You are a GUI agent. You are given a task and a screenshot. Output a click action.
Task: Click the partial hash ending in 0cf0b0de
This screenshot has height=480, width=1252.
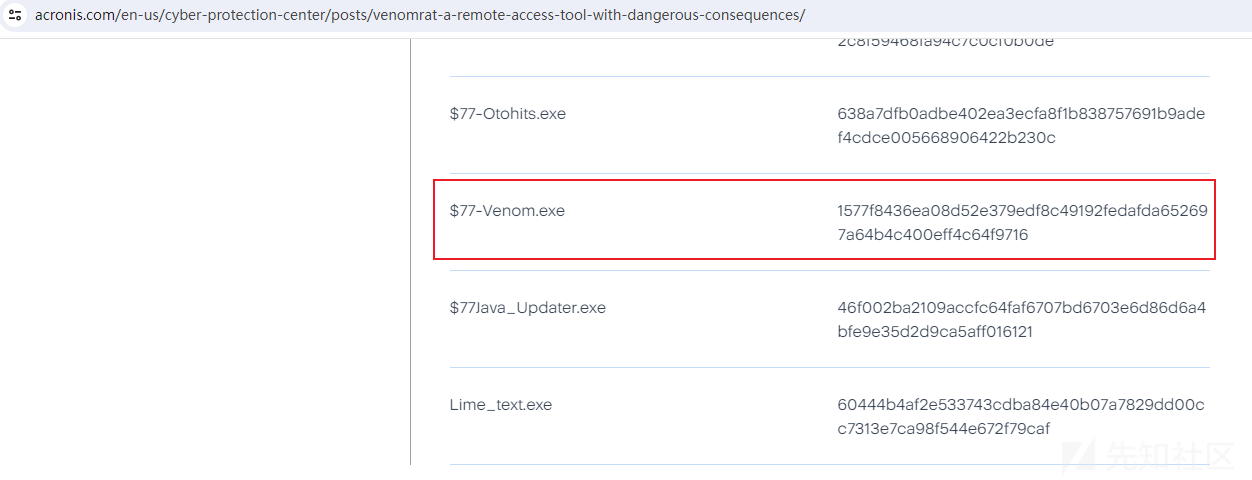pos(946,42)
